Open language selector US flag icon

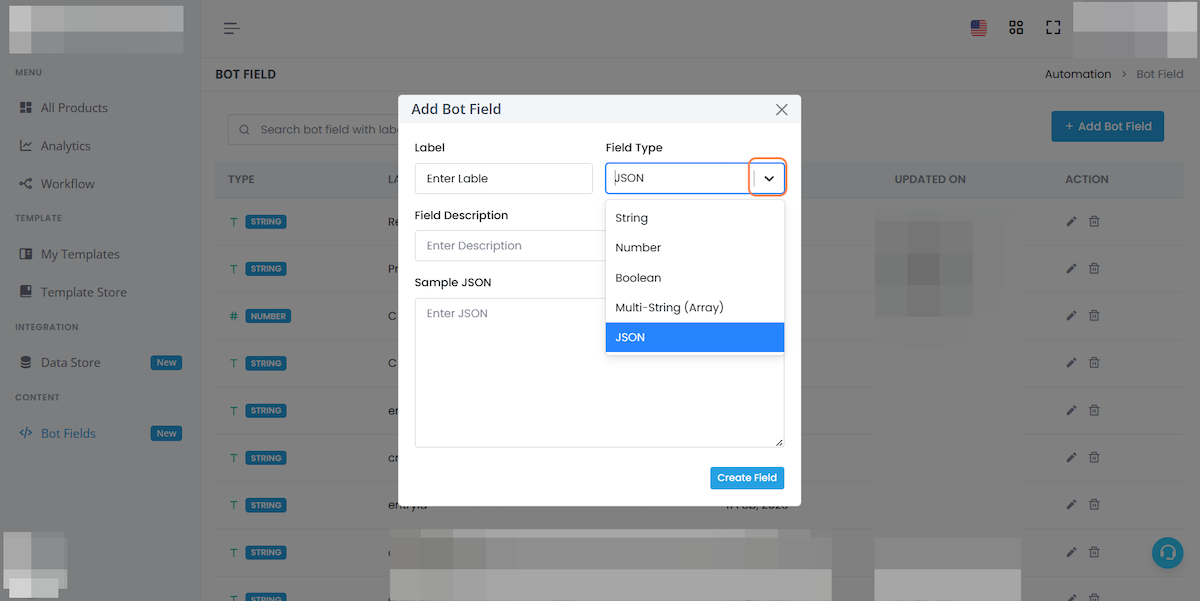pos(979,28)
